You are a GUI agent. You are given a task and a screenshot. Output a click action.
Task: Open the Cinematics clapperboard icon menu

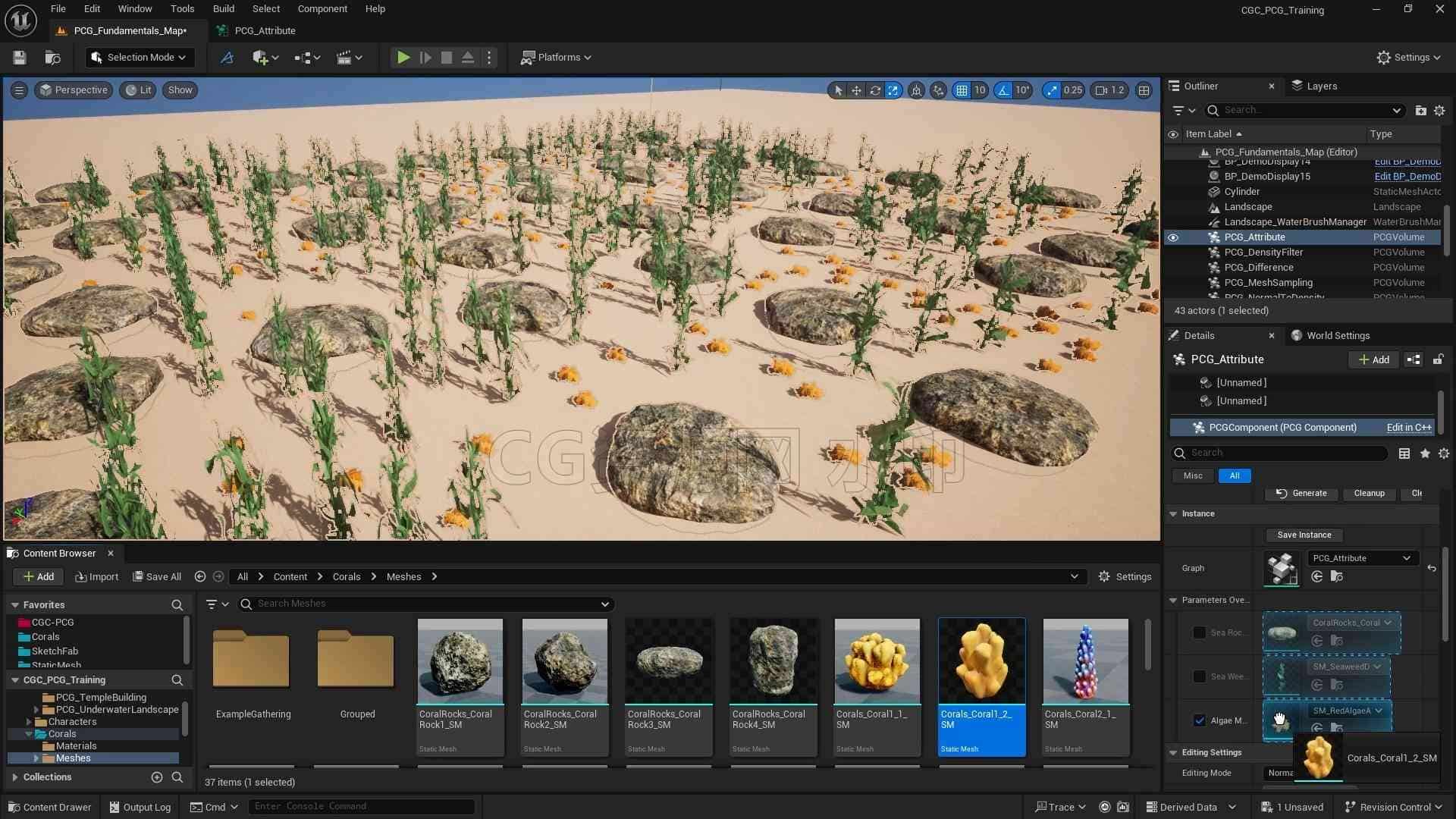(350, 58)
